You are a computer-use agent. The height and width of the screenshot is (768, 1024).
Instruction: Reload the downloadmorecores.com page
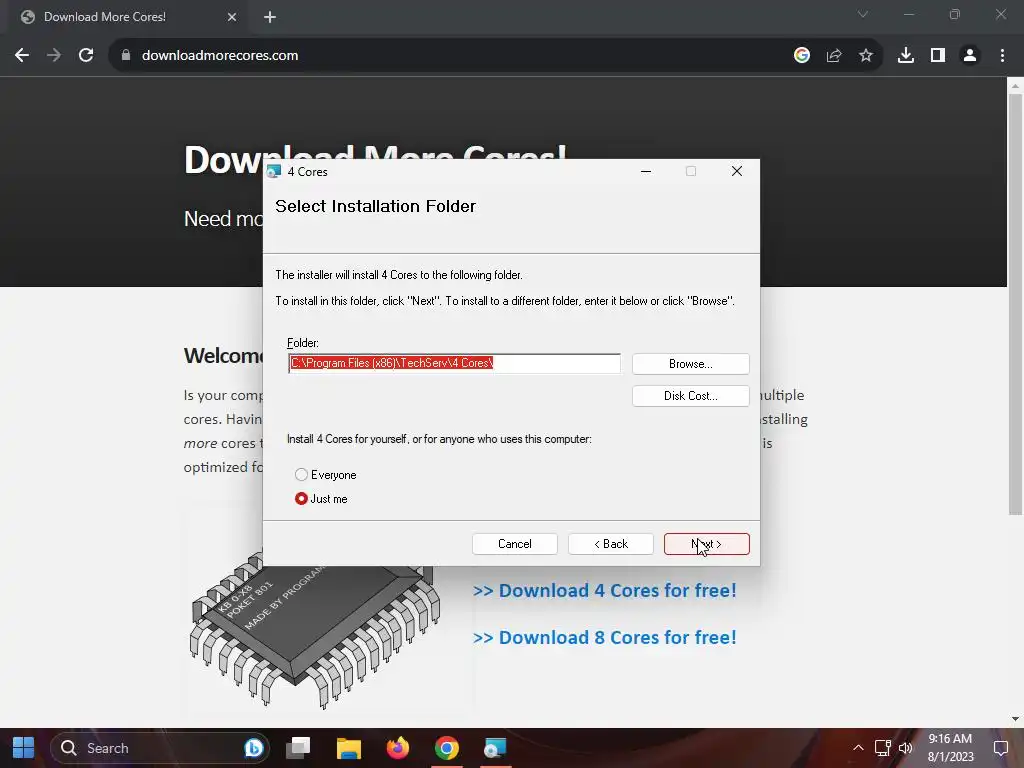[x=86, y=56]
